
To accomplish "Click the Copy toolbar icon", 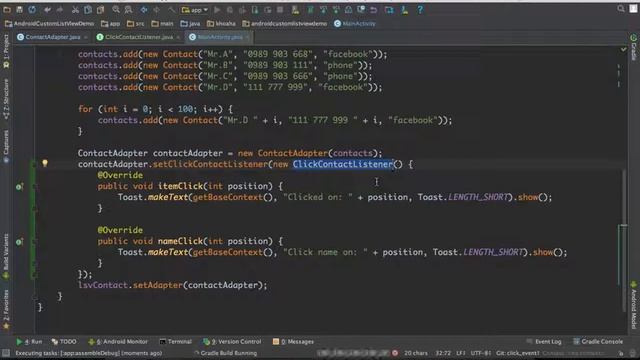I will click(88, 9).
